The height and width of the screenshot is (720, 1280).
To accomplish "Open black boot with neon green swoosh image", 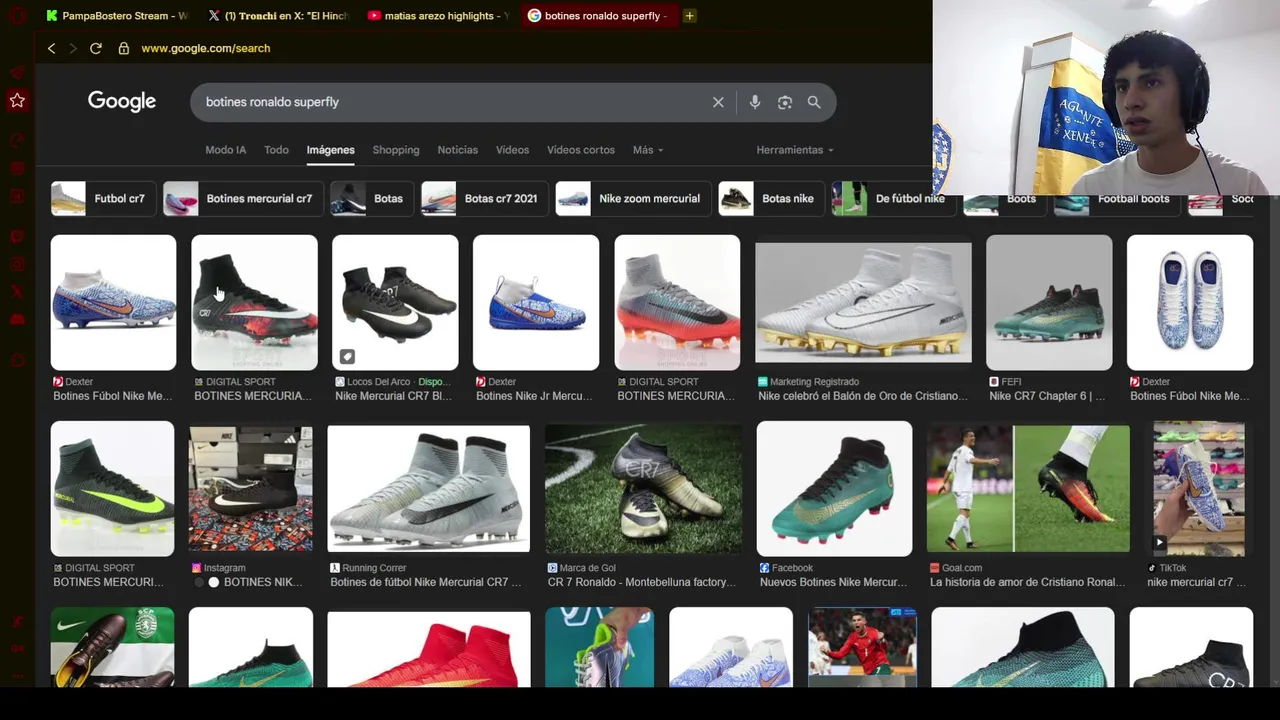I will 112,489.
